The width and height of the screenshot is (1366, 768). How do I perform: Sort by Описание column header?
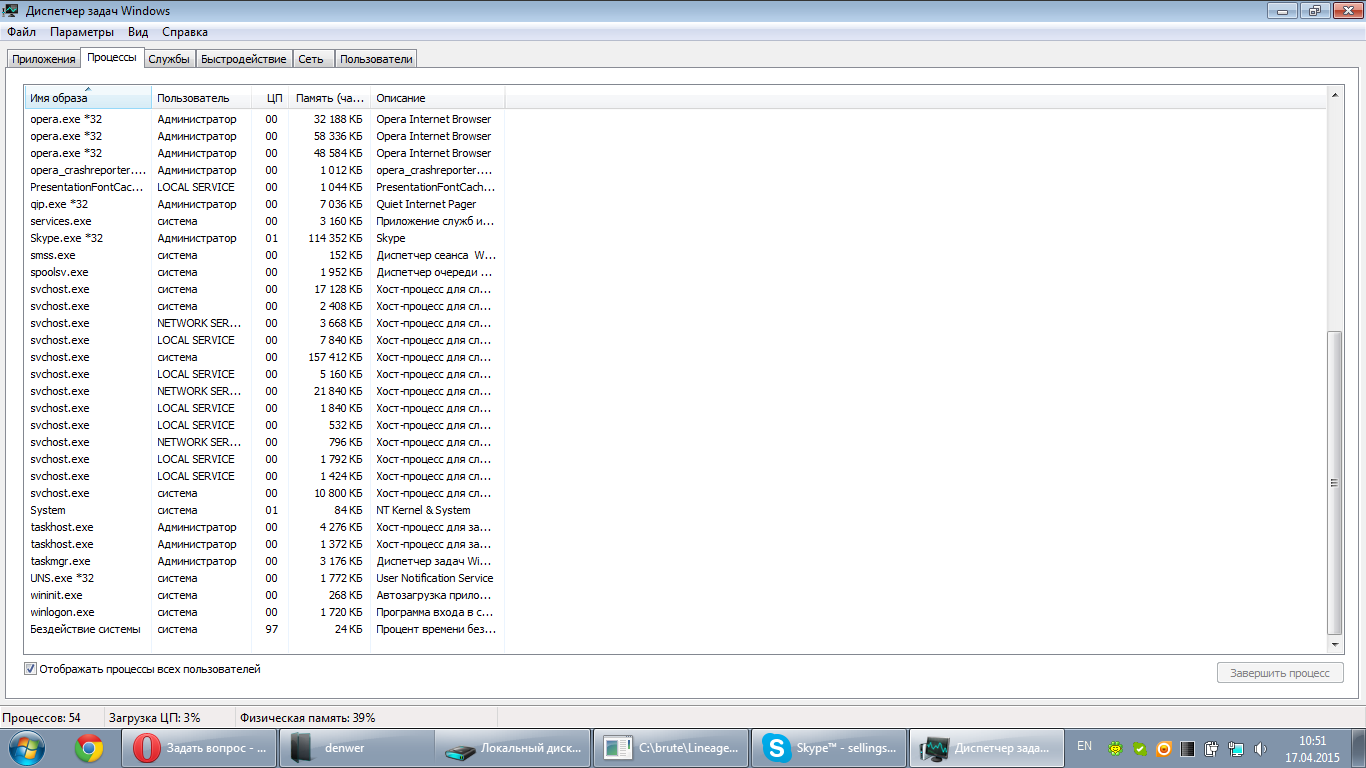[437, 98]
